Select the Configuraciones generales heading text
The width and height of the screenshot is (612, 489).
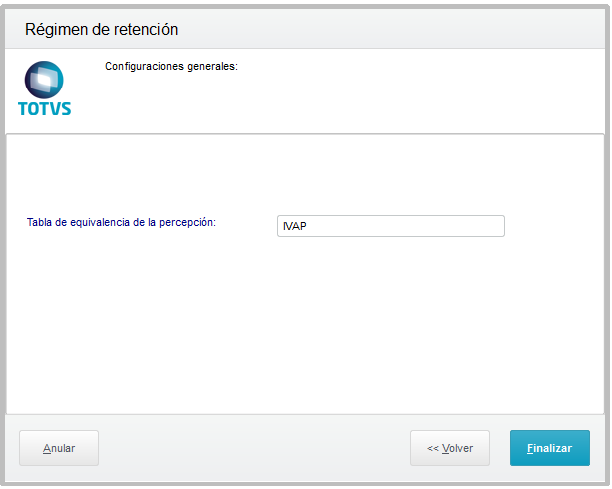click(x=171, y=68)
